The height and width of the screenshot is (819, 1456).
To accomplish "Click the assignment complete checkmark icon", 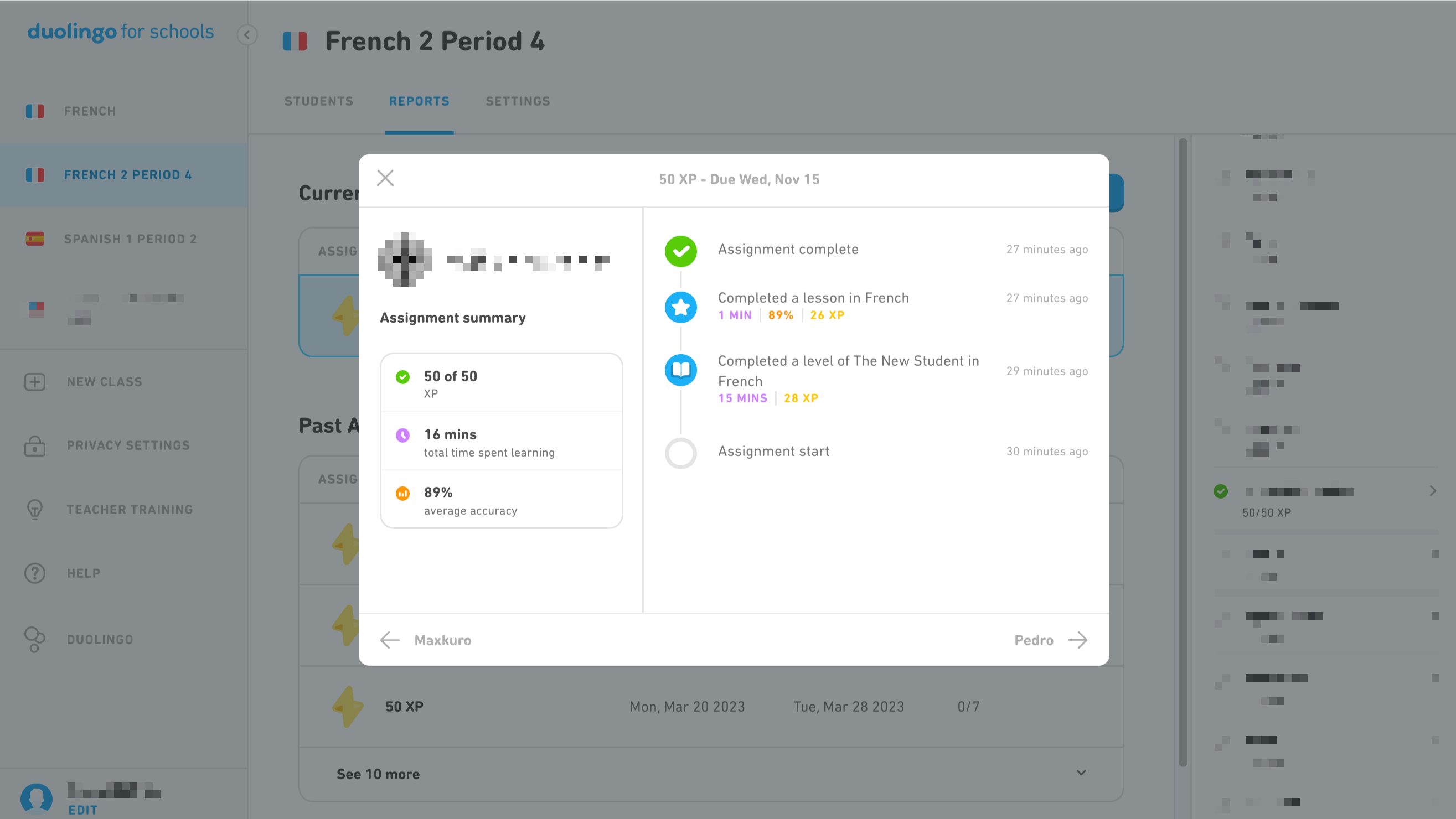I will (x=681, y=249).
